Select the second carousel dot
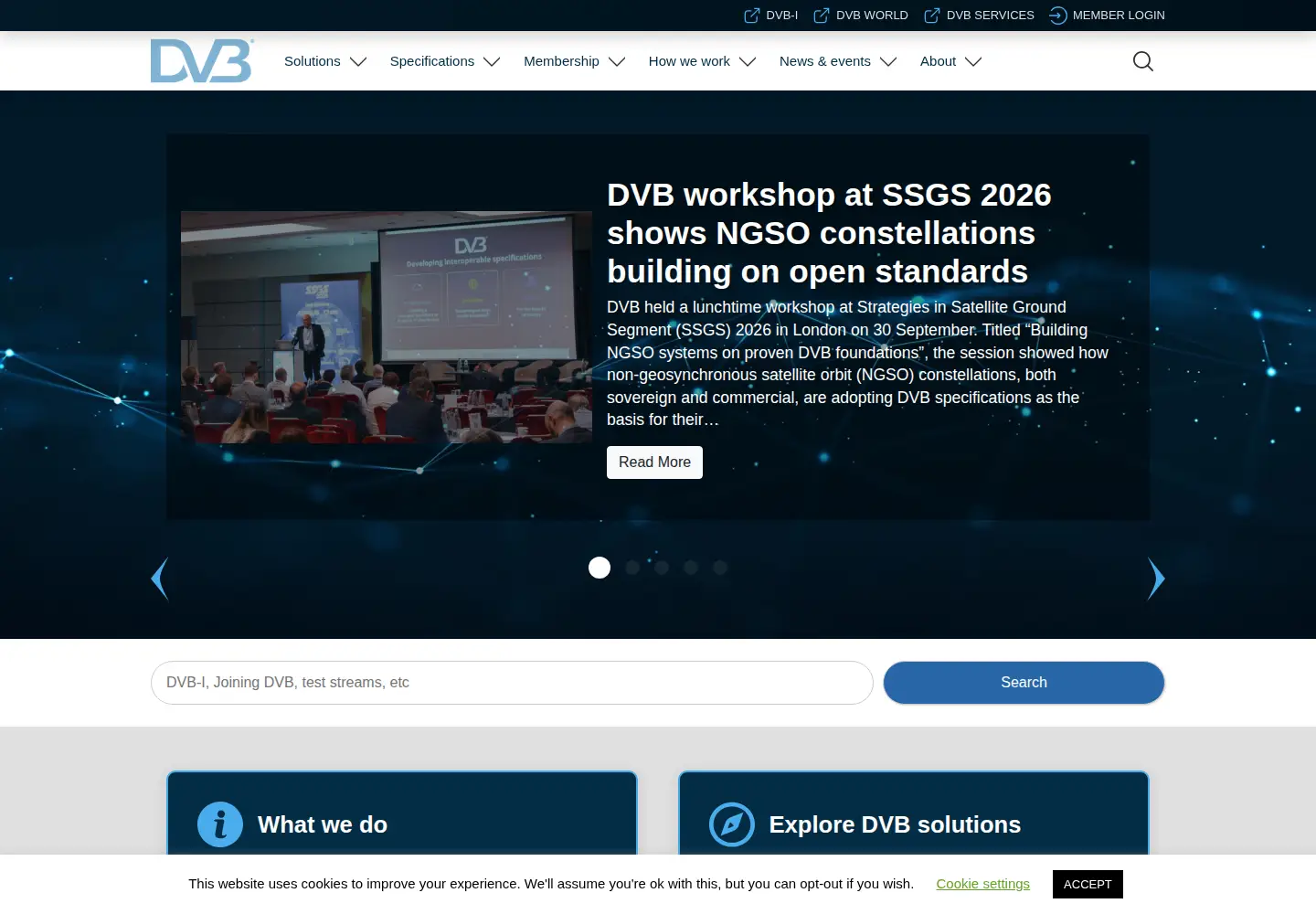 632,568
